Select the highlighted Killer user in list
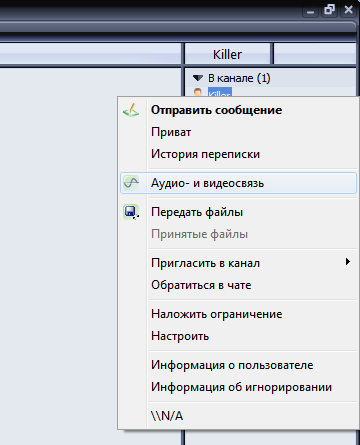 tap(220, 92)
